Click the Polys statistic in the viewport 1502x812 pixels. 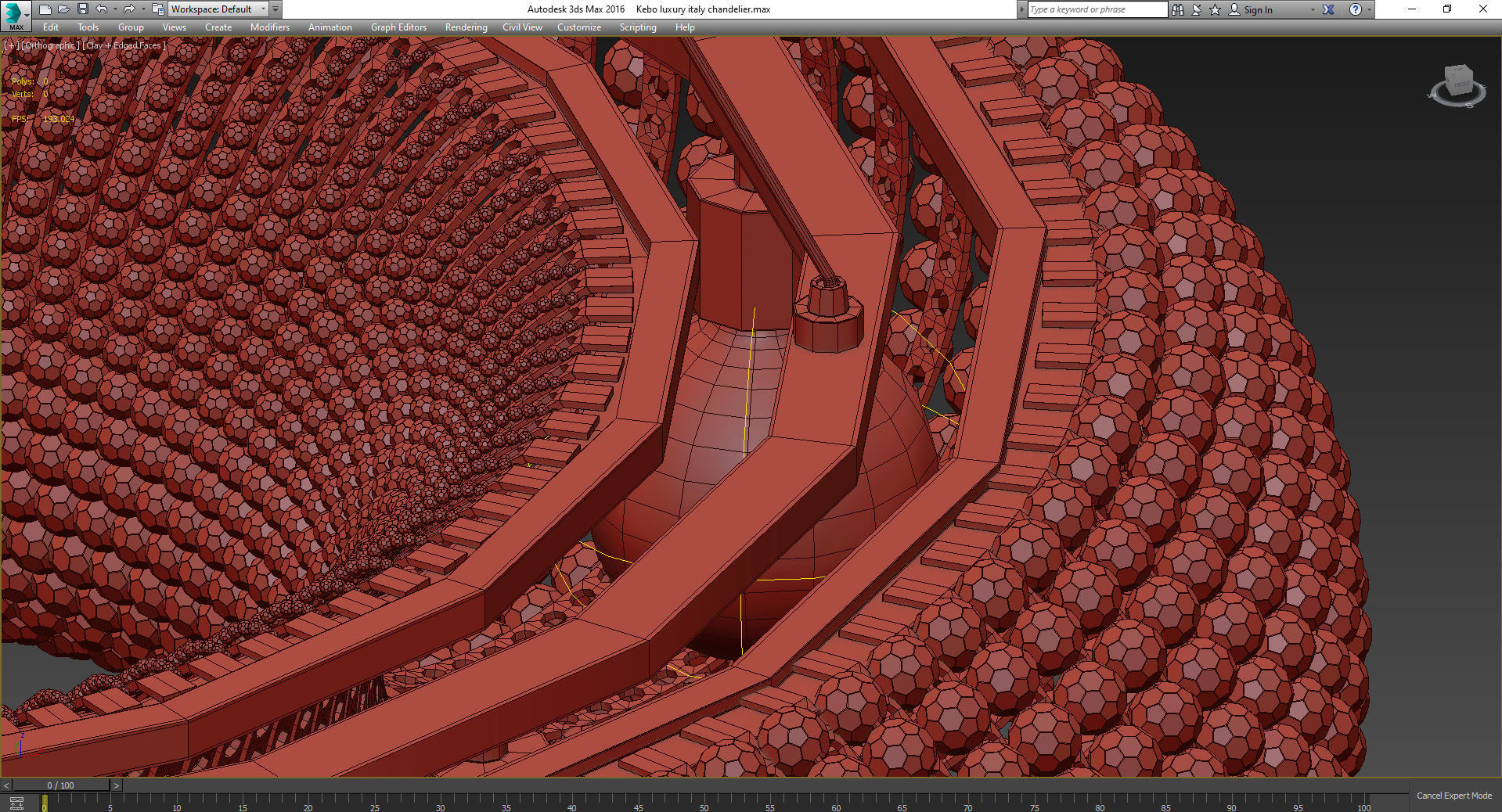click(30, 81)
